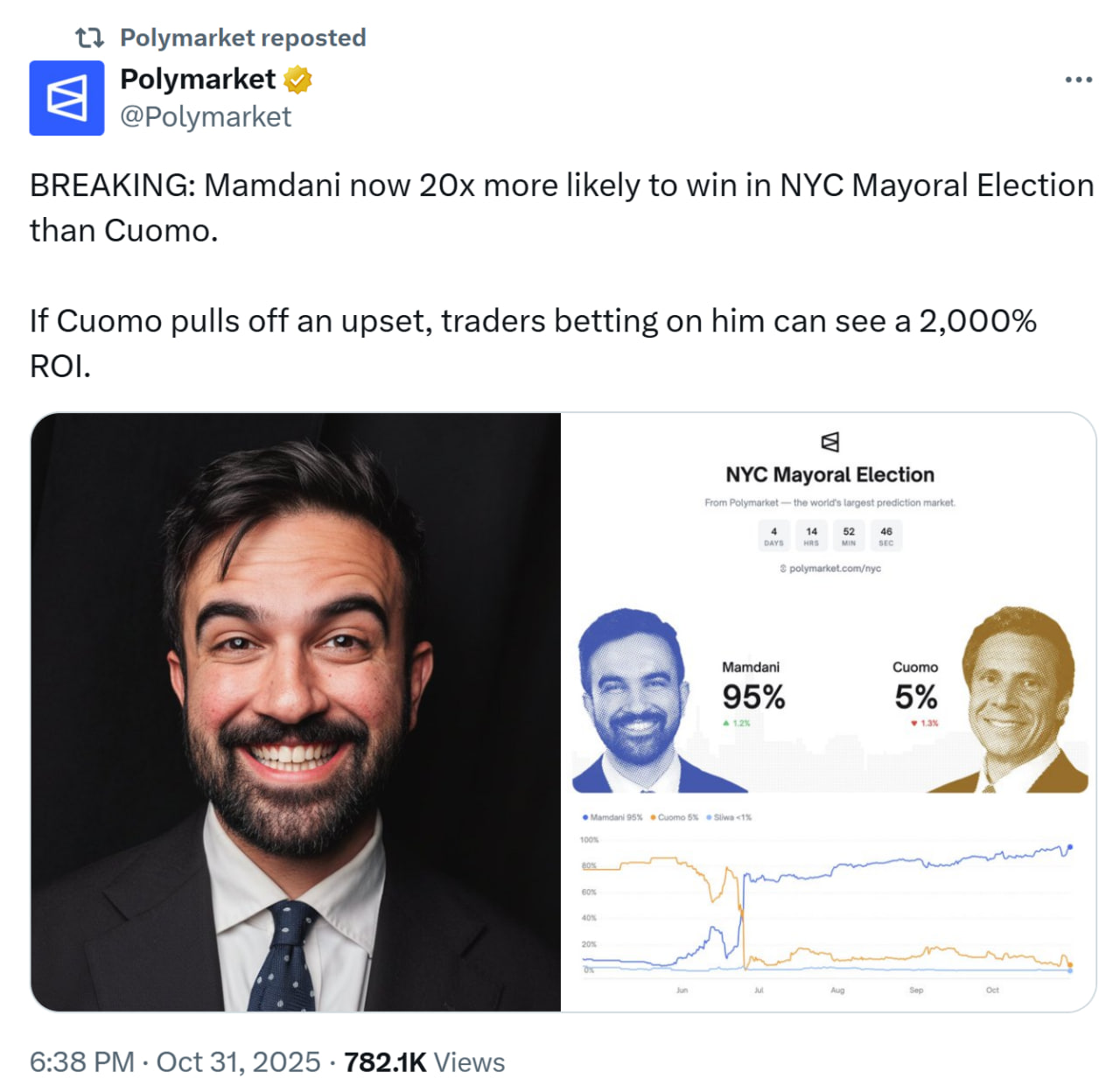Click the 6:38 PM timestamp link
The height and width of the screenshot is (1086, 1120).
(82, 1061)
